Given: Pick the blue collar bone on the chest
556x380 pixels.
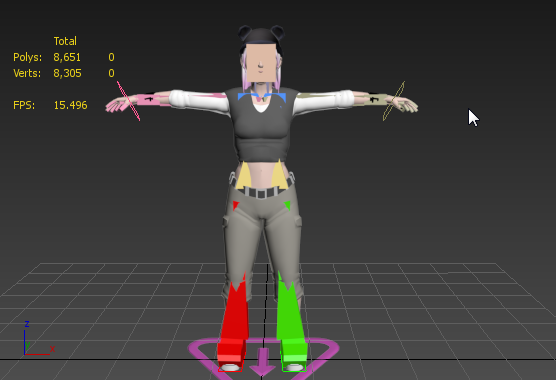Looking at the screenshot, I should 262,96.
